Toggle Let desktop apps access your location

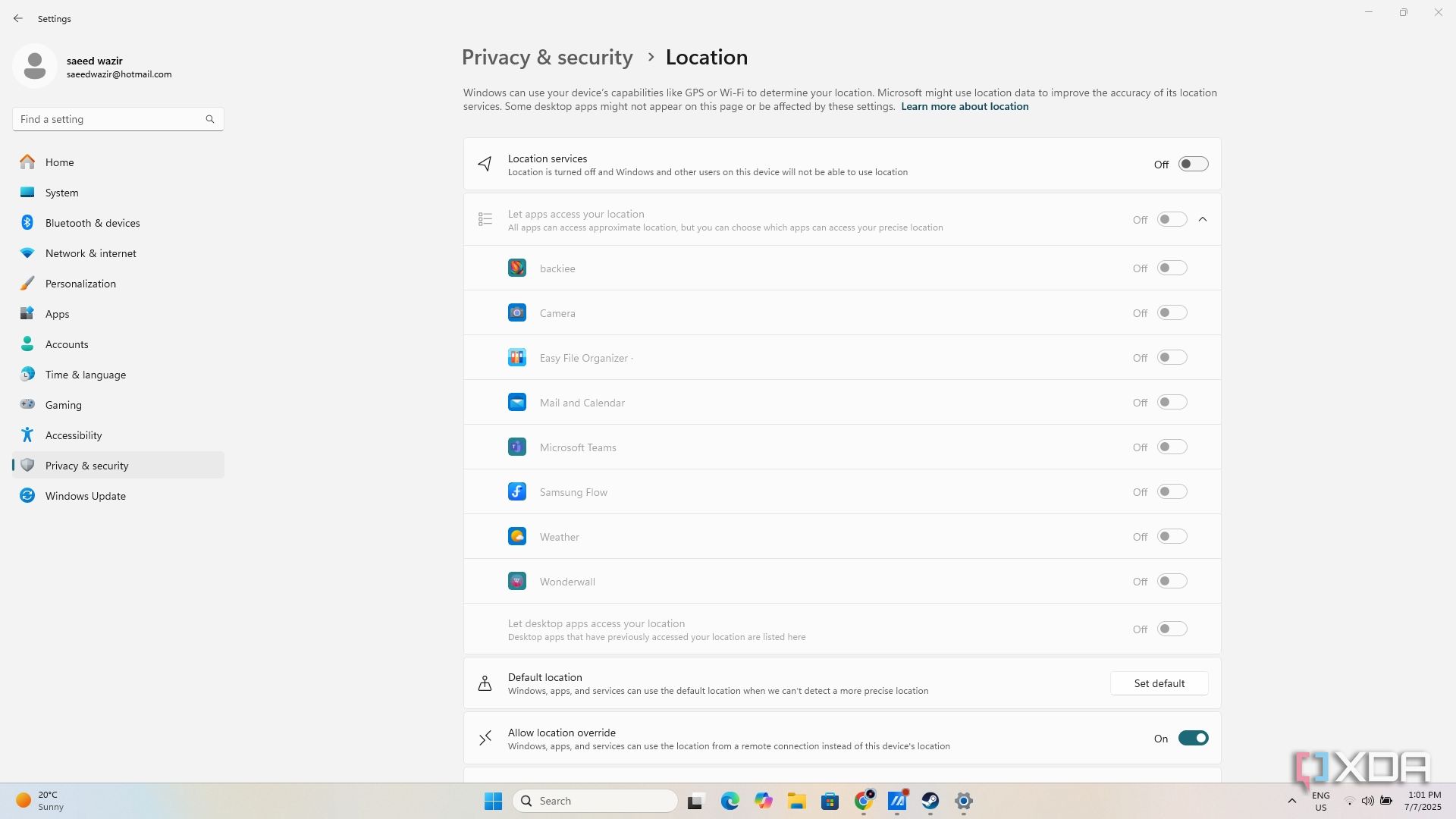pyautogui.click(x=1172, y=629)
